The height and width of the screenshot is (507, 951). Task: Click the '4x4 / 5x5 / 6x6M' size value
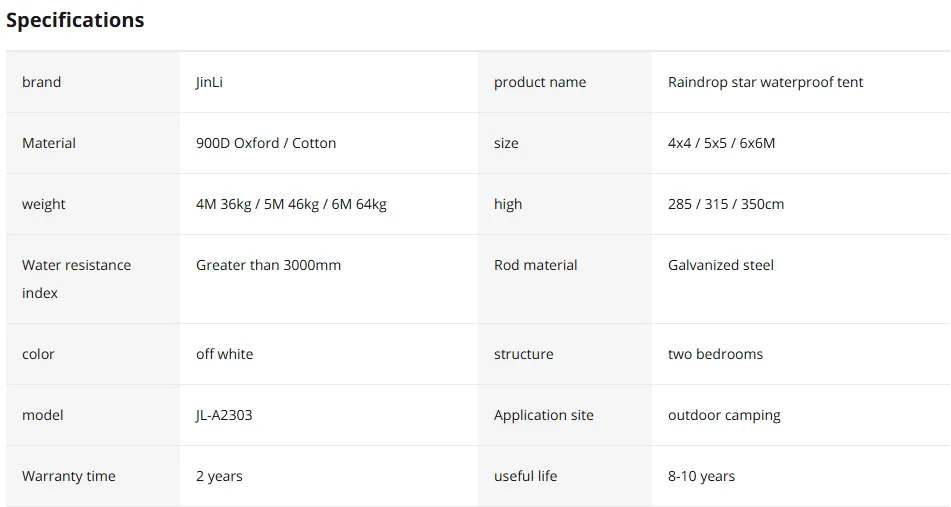point(721,143)
